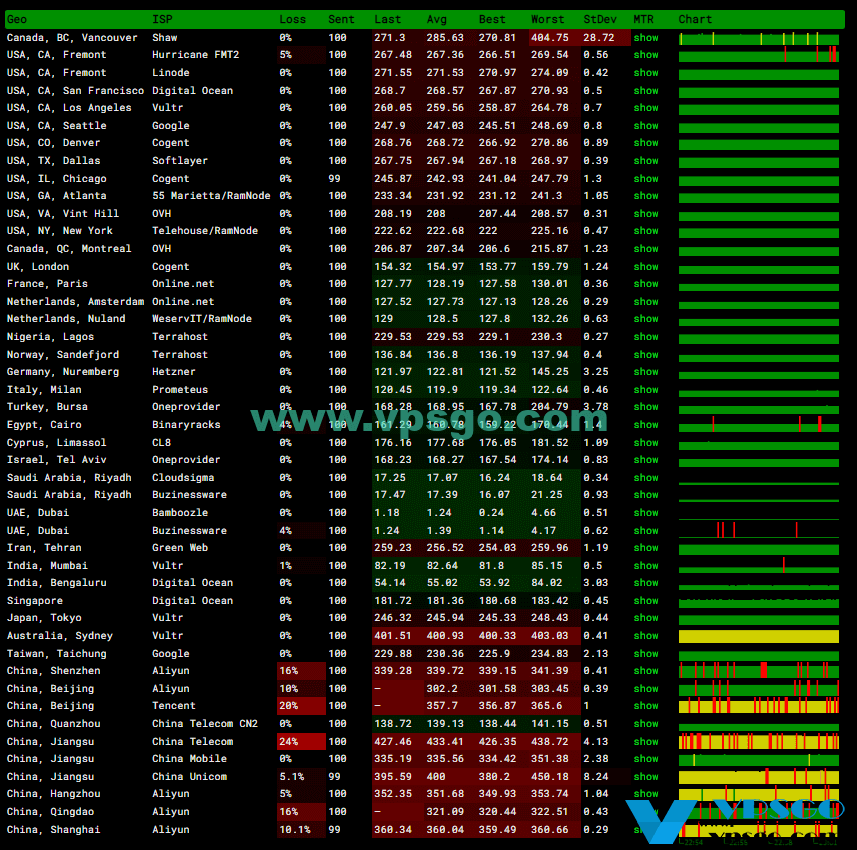The height and width of the screenshot is (850, 857).
Task: Open the Sydney Vultr yellow latency chart
Action: (x=759, y=636)
